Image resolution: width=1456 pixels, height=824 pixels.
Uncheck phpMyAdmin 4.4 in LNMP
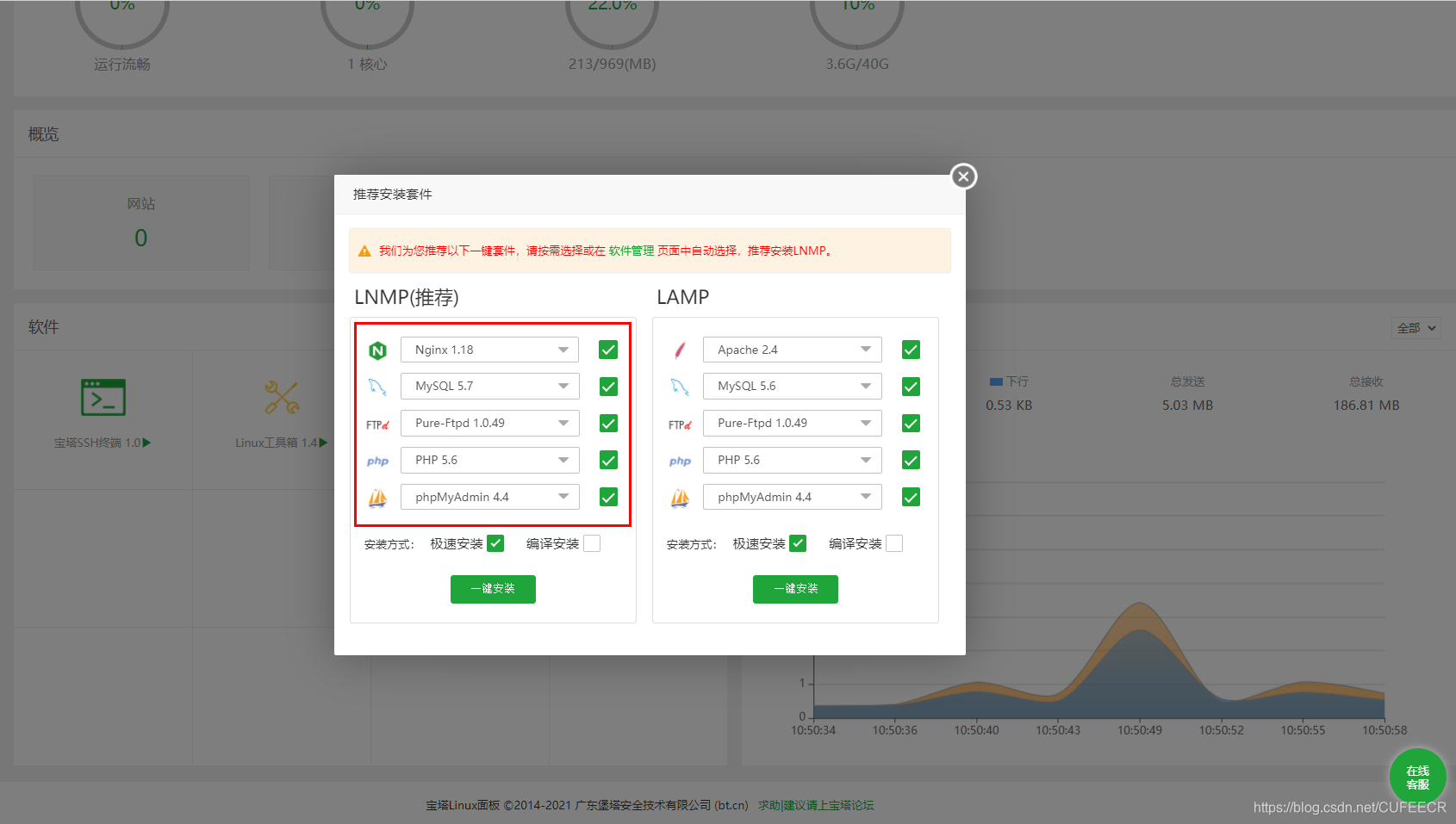[608, 497]
